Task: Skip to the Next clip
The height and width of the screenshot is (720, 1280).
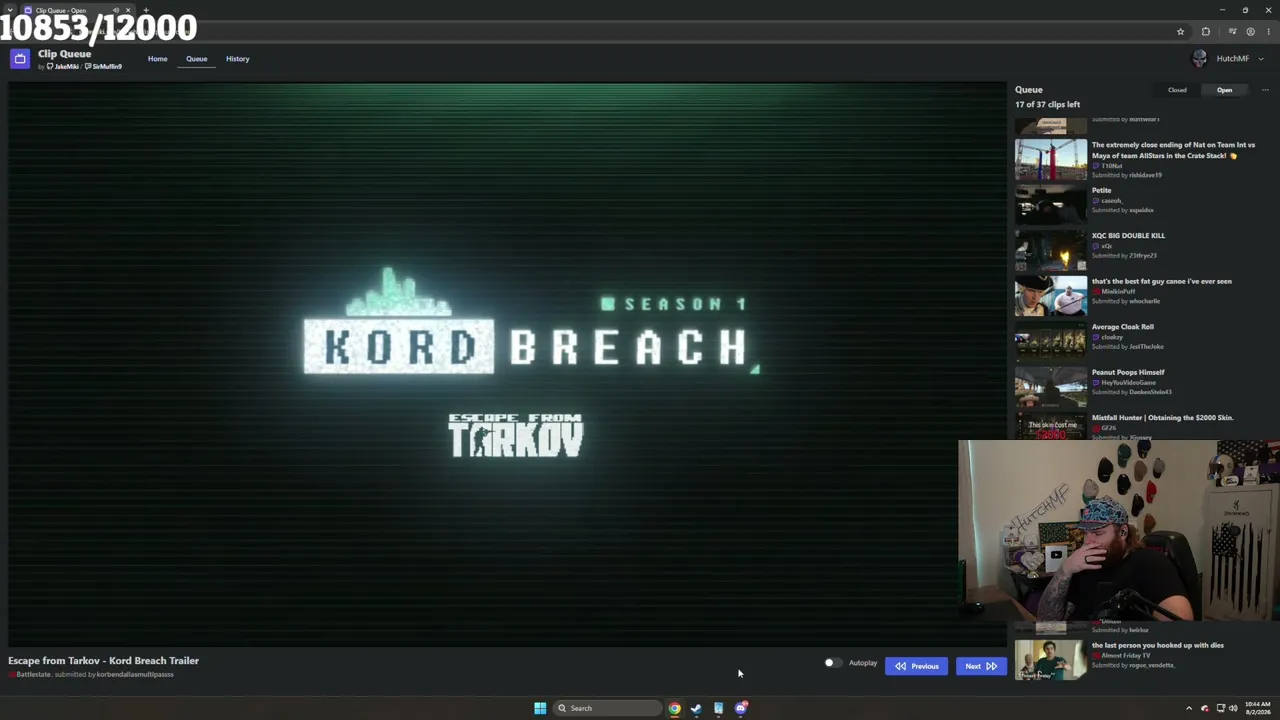Action: point(980,666)
